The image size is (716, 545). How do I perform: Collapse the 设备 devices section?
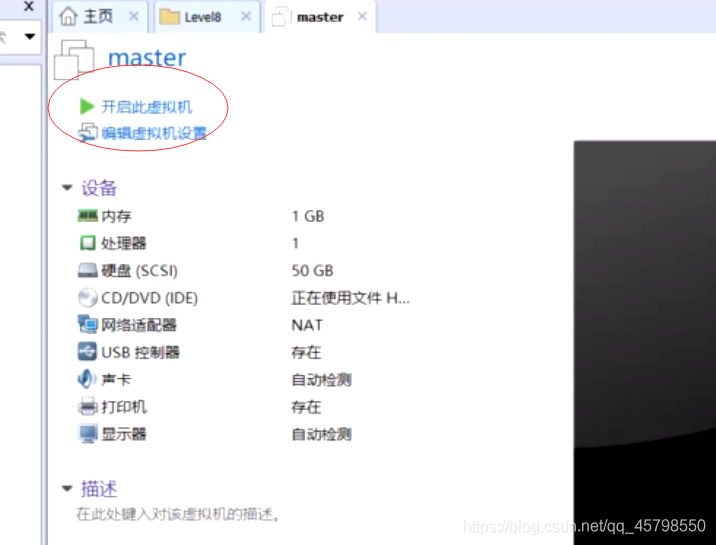[67, 187]
